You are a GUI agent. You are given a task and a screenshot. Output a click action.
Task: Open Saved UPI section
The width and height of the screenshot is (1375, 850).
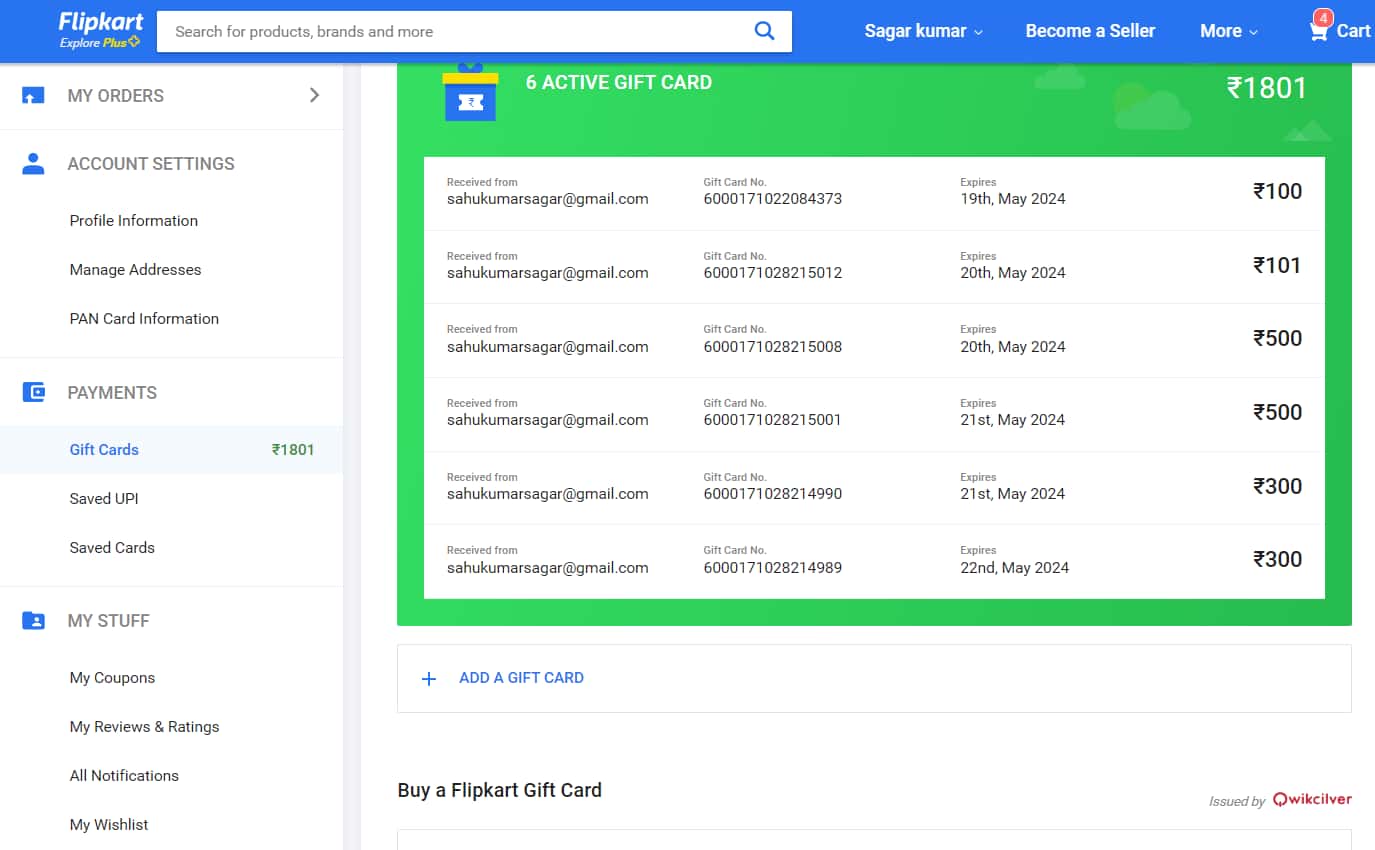tap(104, 499)
